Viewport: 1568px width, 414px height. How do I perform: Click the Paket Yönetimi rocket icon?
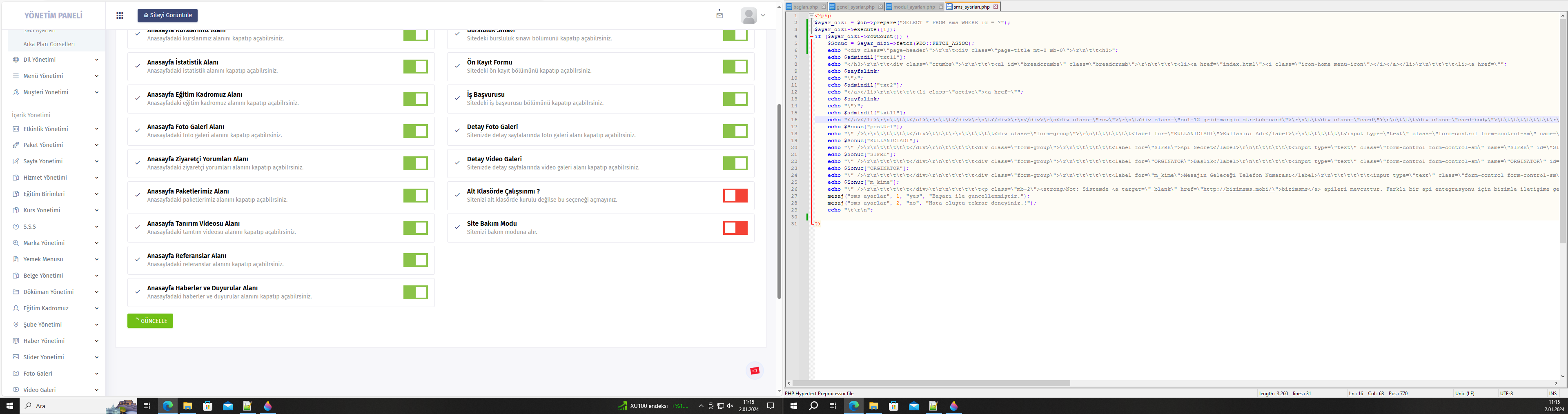coord(16,145)
